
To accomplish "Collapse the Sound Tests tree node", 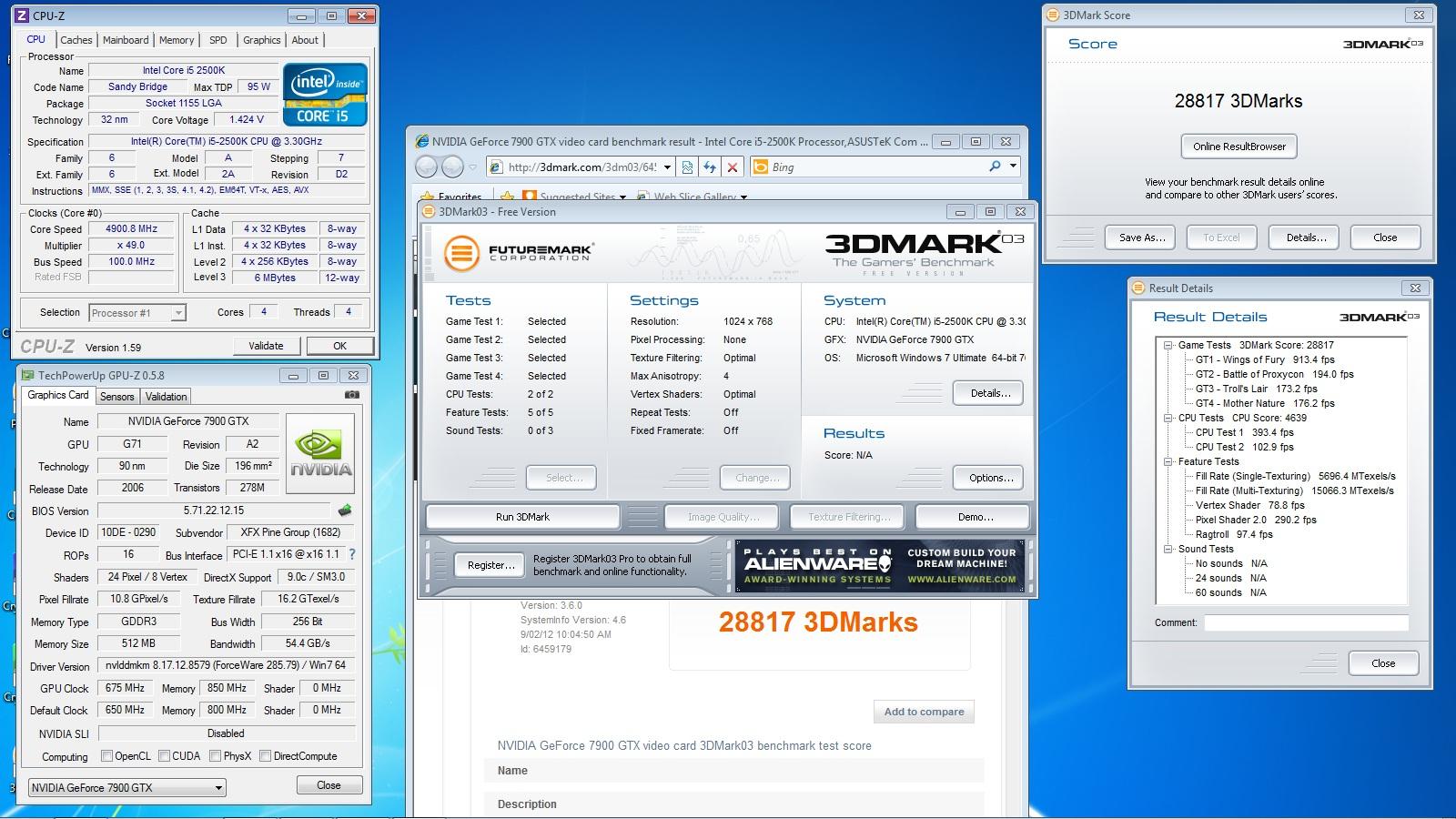I will 1168,549.
